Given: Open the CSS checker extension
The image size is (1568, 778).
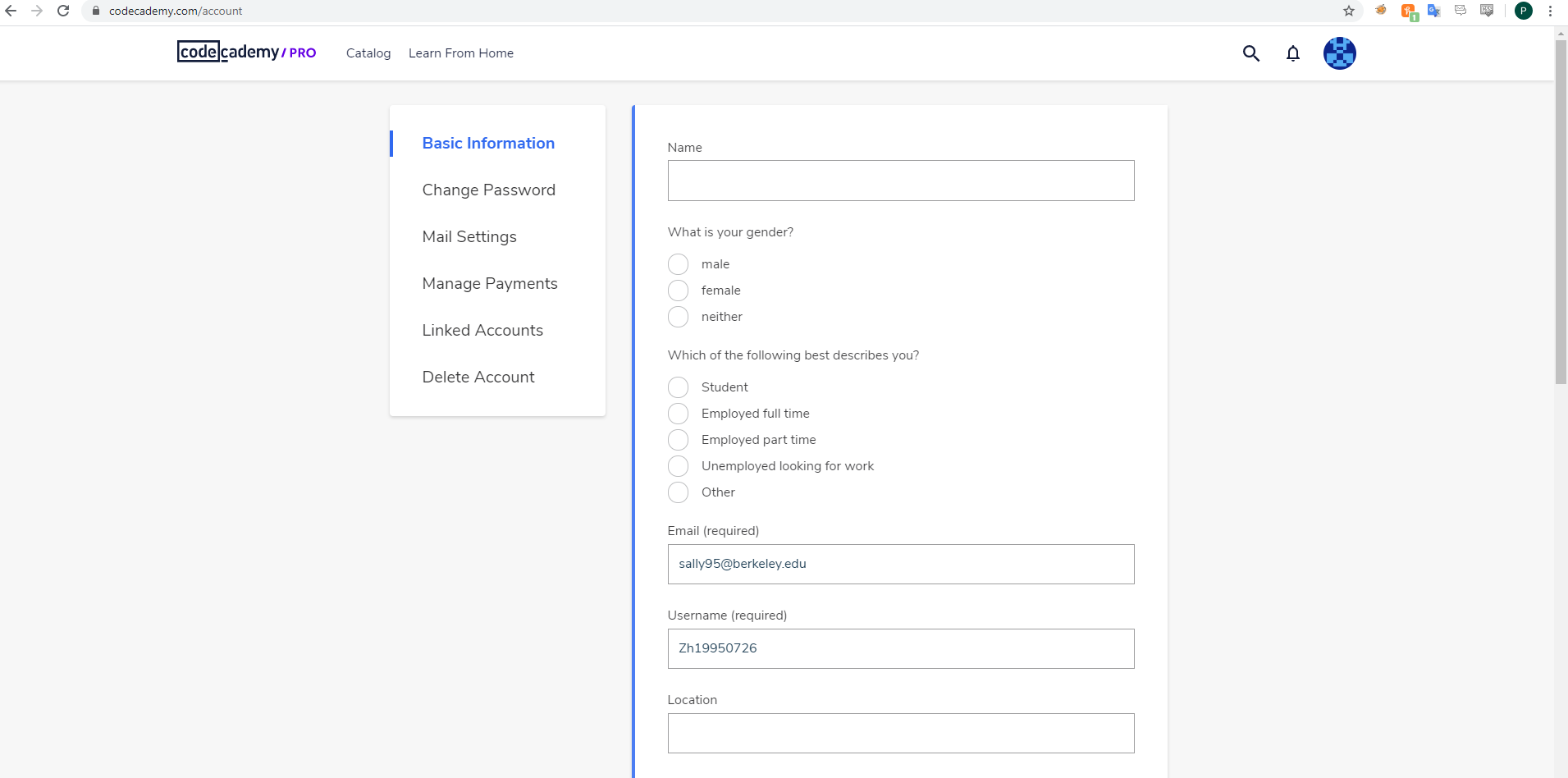Looking at the screenshot, I should coord(1487,11).
